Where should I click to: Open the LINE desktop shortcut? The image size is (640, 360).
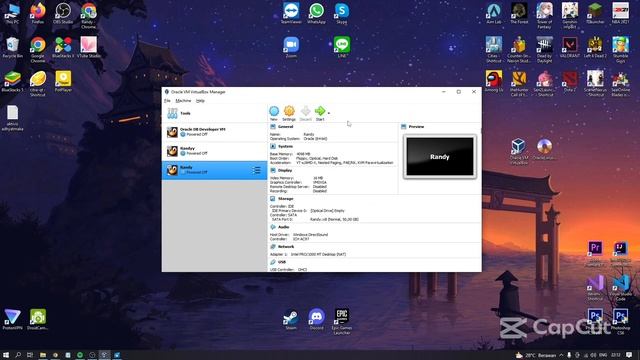coord(342,47)
